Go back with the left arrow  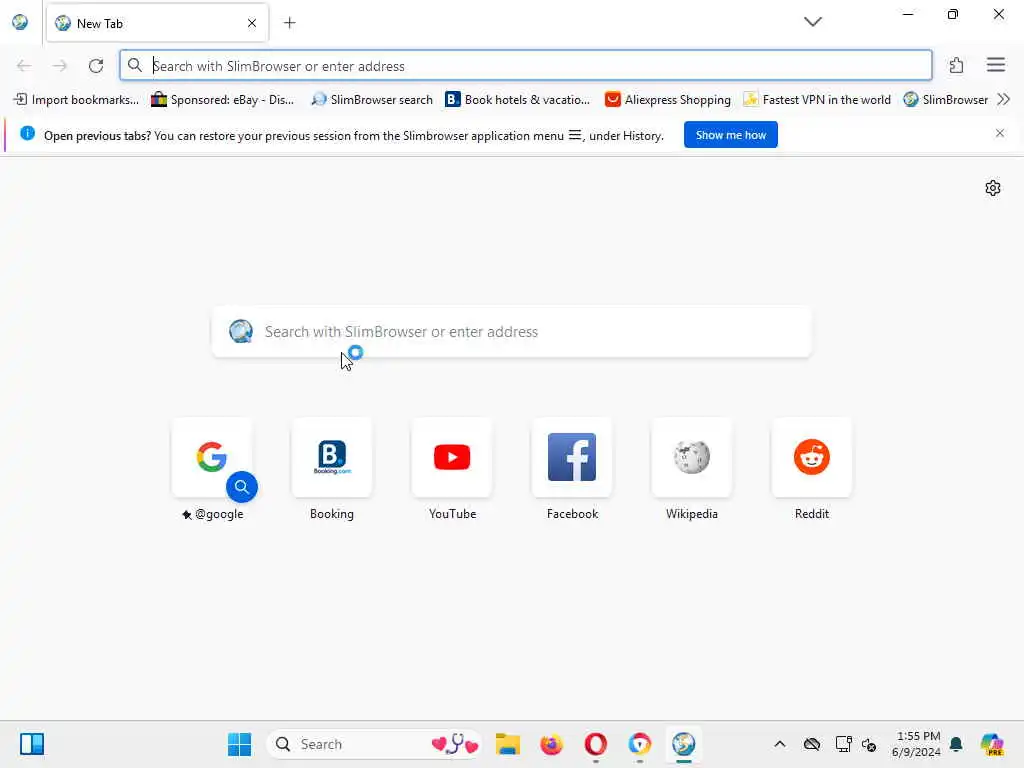point(24,66)
